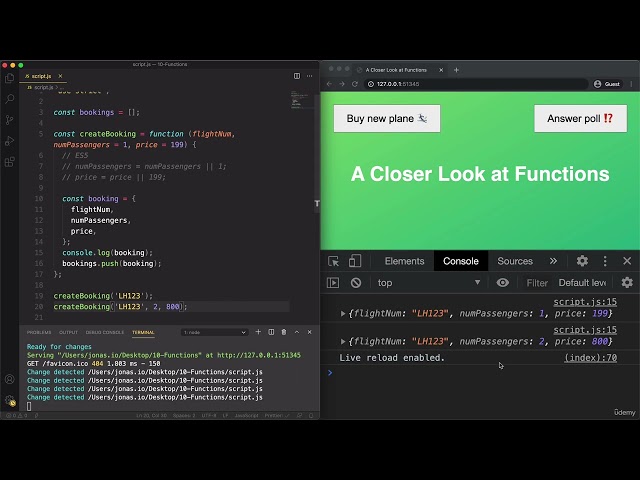The width and height of the screenshot is (640, 480).
Task: Switch to the PROBLEMS panel tab
Action: 39,332
